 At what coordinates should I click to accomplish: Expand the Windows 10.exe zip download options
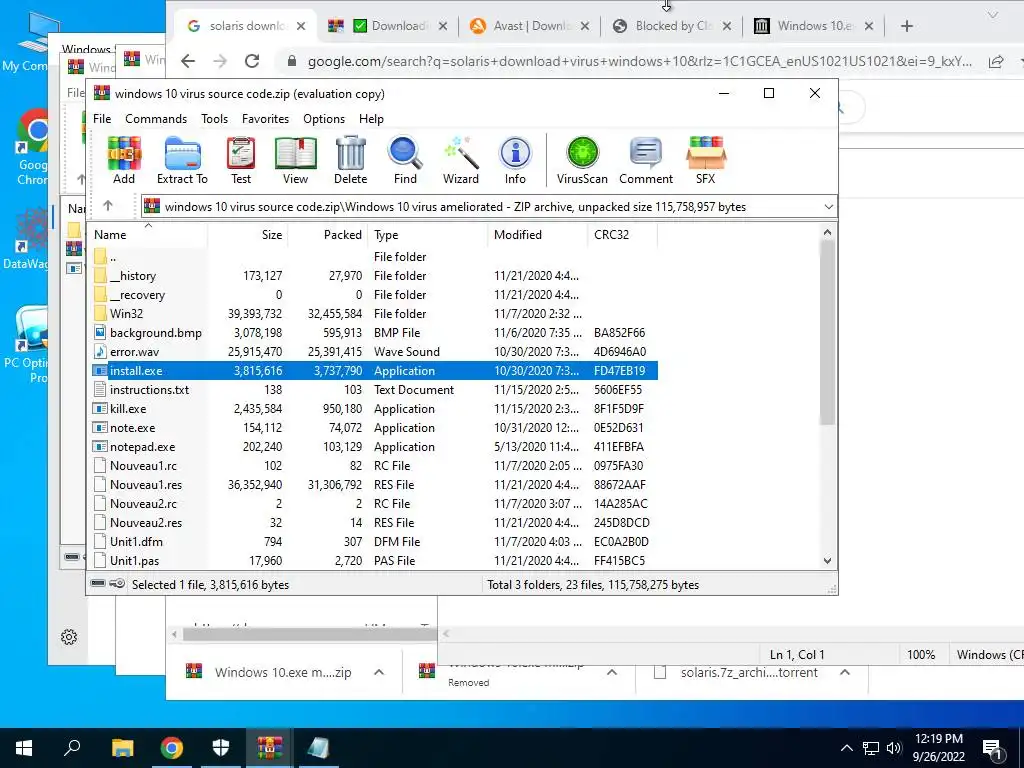(379, 672)
